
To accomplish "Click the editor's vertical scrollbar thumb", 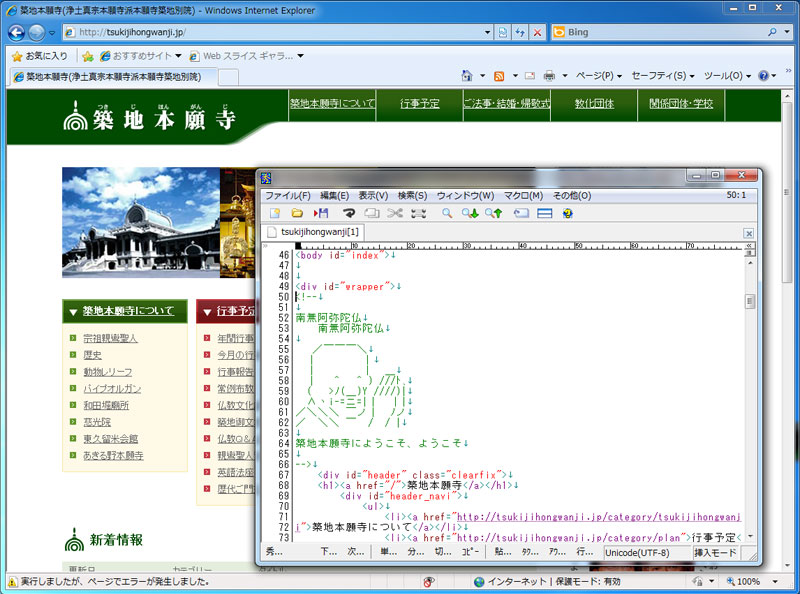I will pyautogui.click(x=749, y=301).
